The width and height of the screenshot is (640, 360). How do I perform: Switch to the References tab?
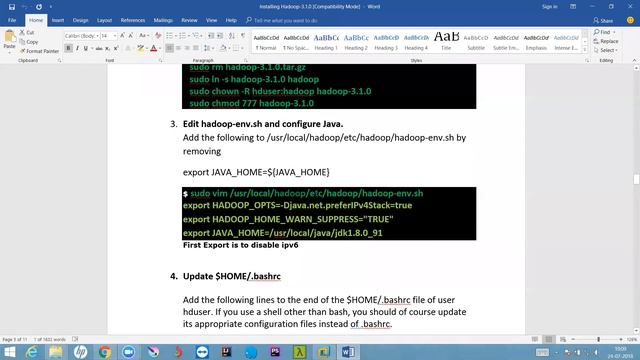(133, 20)
